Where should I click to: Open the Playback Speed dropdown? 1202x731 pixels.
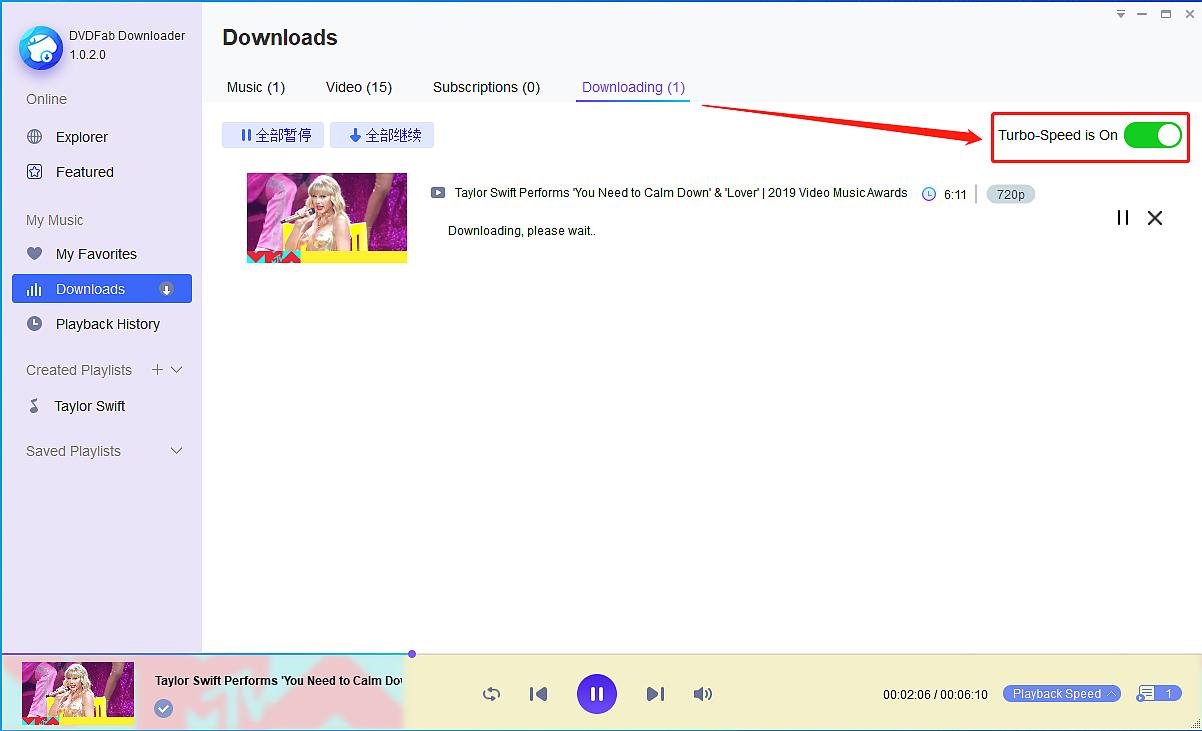pyautogui.click(x=1062, y=693)
